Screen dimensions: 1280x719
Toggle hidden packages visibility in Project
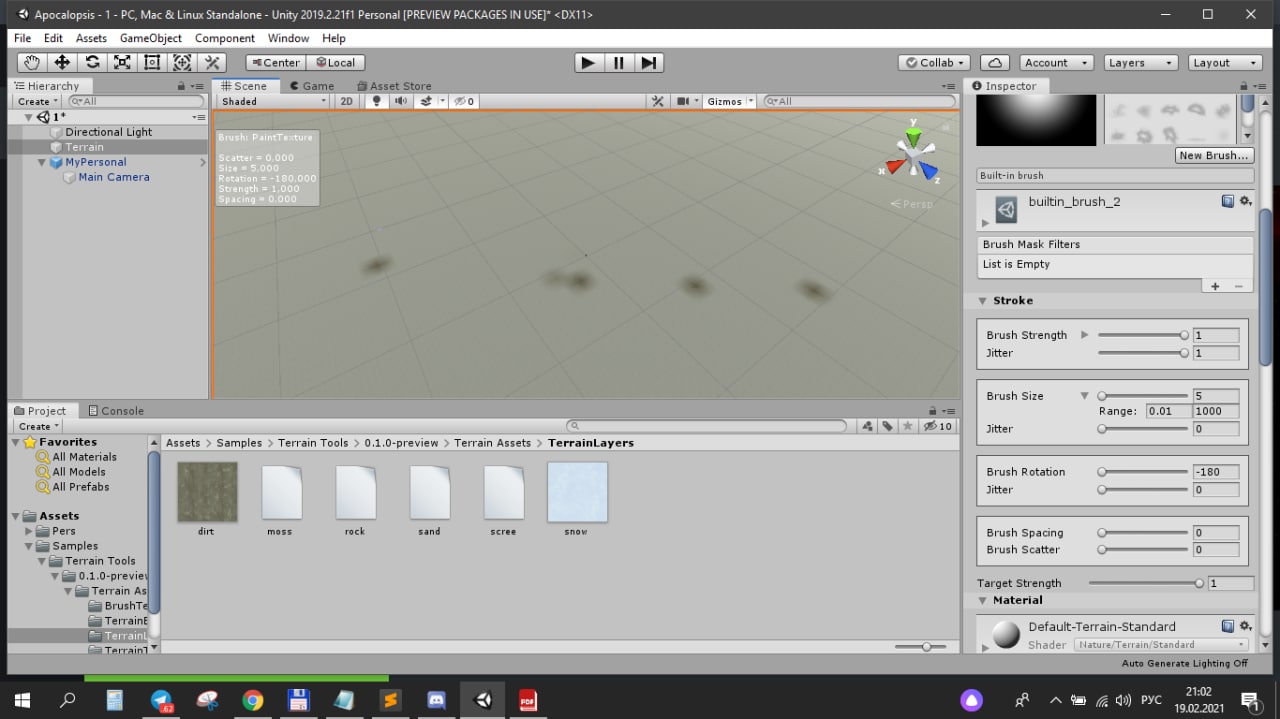[x=939, y=426]
